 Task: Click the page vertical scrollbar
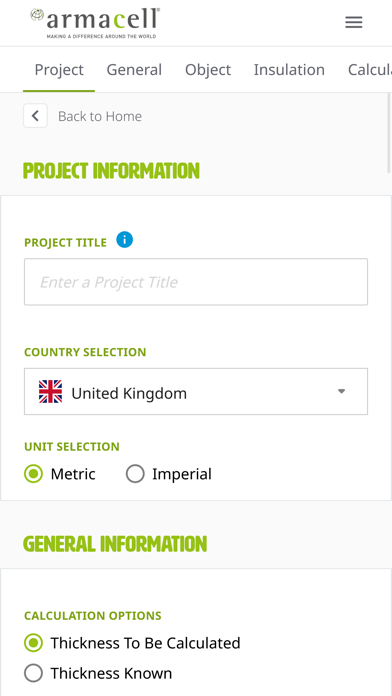389,133
